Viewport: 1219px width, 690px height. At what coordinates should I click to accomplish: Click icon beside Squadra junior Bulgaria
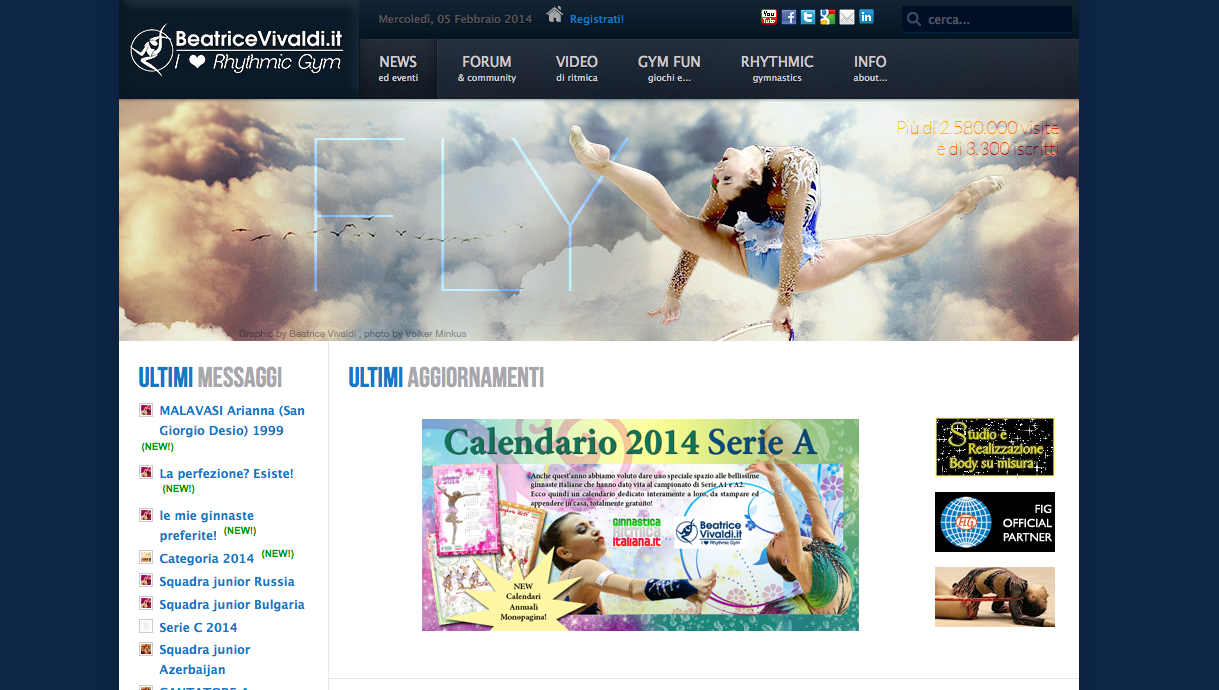pyautogui.click(x=146, y=604)
